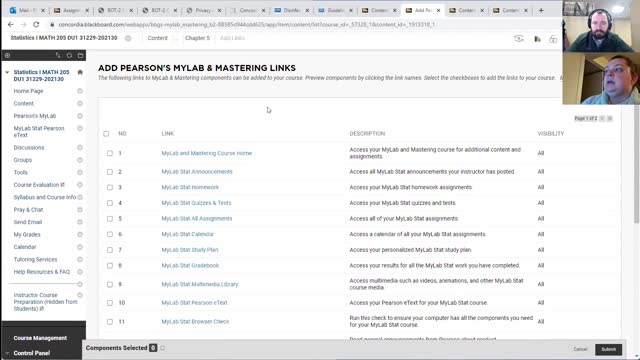Viewport: 640px width, 360px height.
Task: Preview MyLab Stat Homework link
Action: 190,187
